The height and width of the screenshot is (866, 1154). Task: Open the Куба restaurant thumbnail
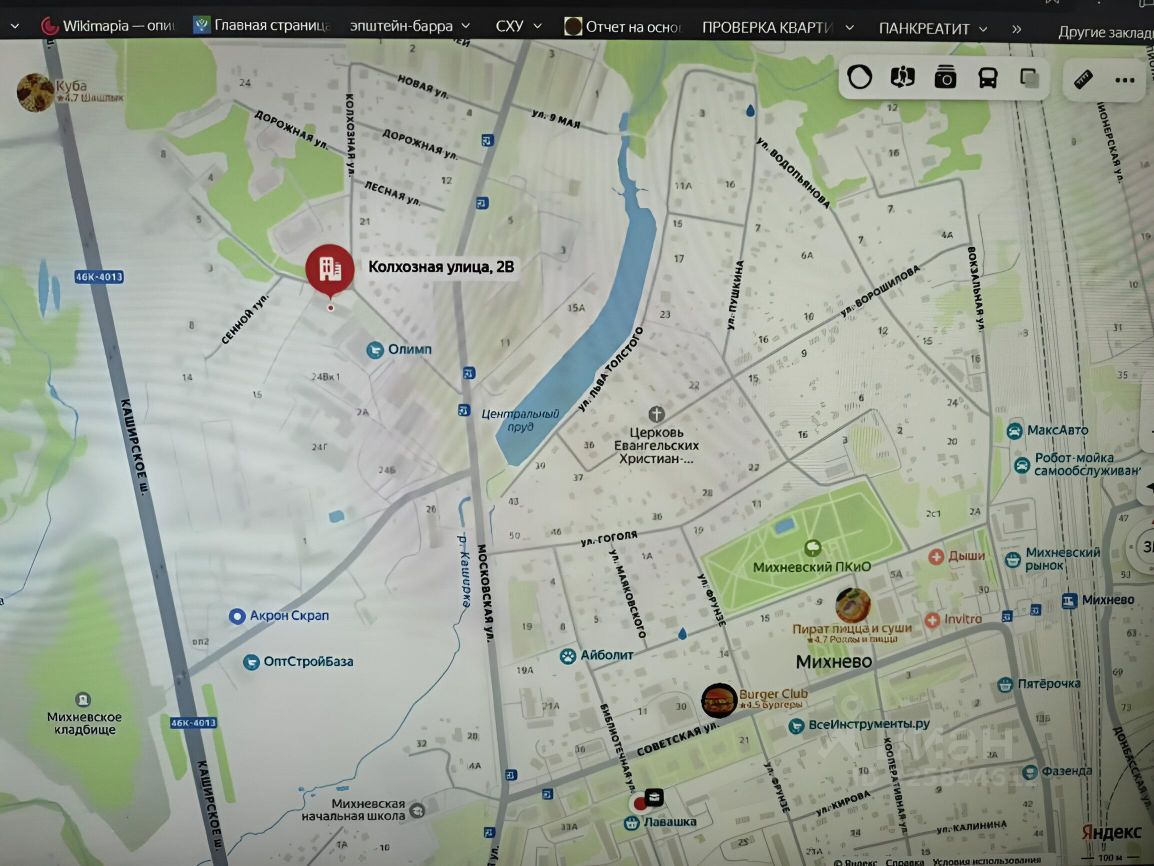(x=35, y=92)
